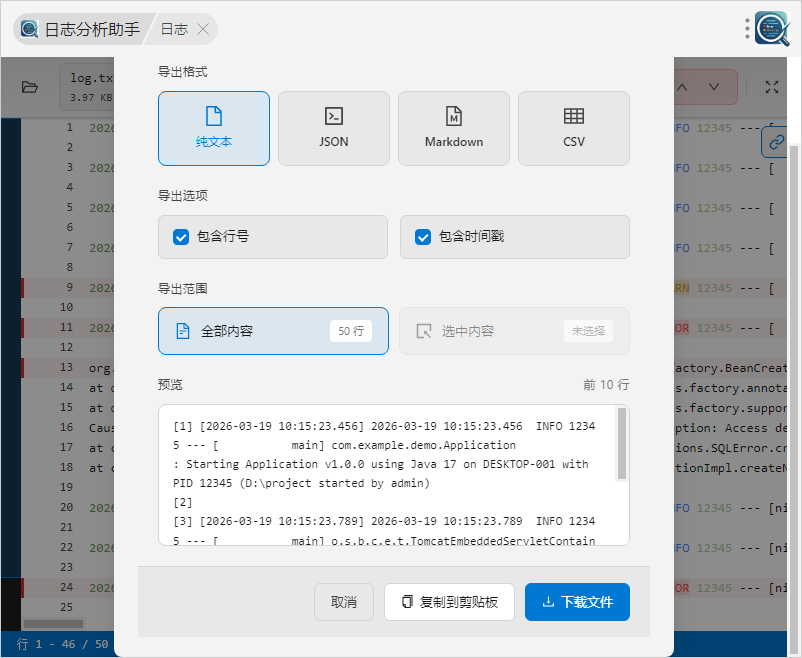
Task: Uncheck the 包含行号 checkbox
Action: click(x=181, y=237)
